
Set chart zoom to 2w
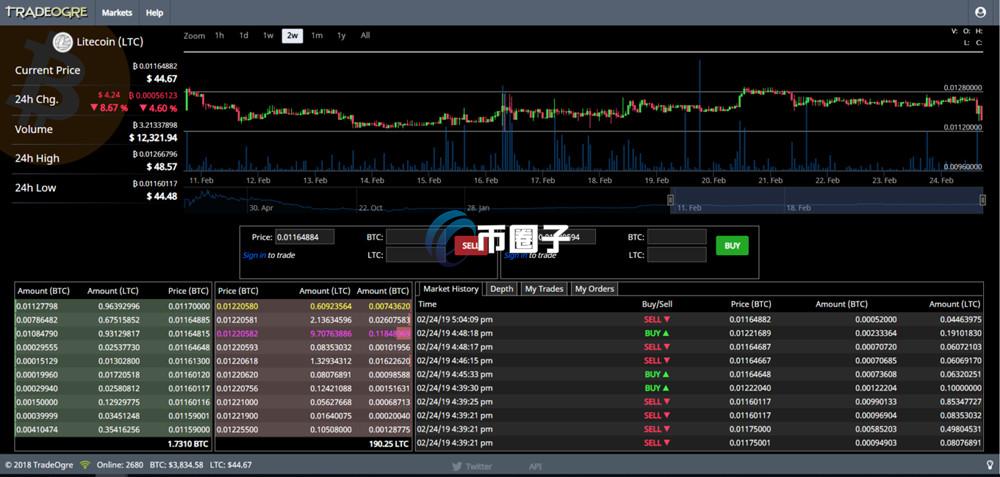pos(292,36)
